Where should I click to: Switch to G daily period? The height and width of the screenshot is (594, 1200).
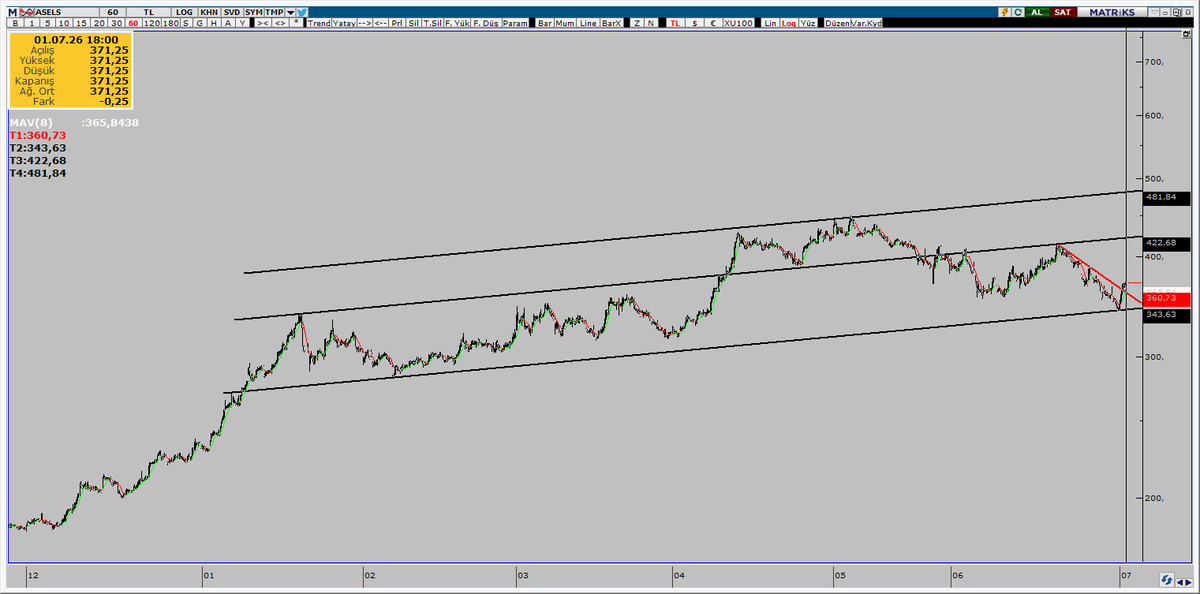coord(200,23)
